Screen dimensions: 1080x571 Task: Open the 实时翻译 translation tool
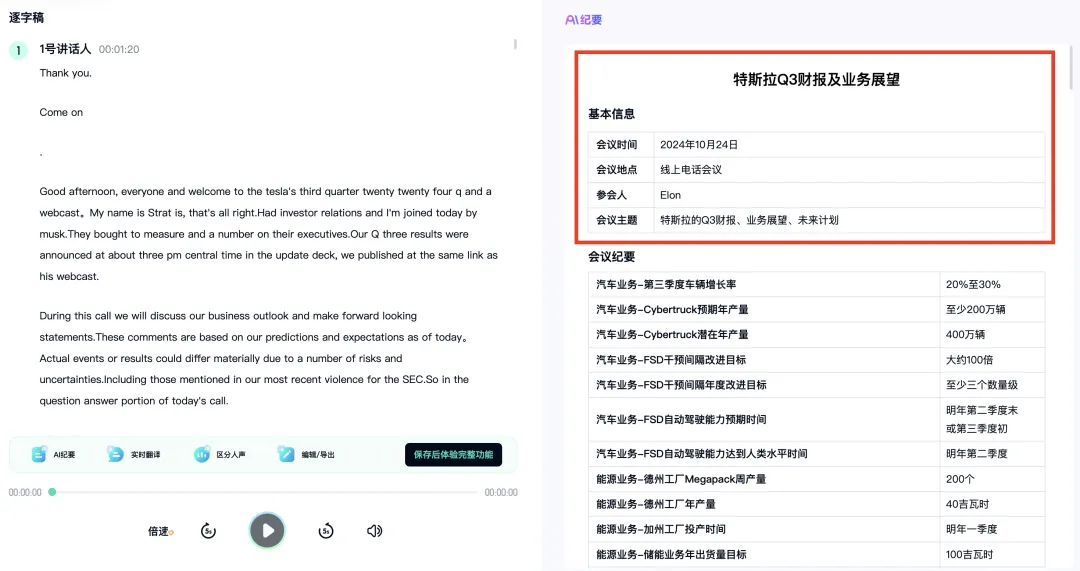[134, 455]
